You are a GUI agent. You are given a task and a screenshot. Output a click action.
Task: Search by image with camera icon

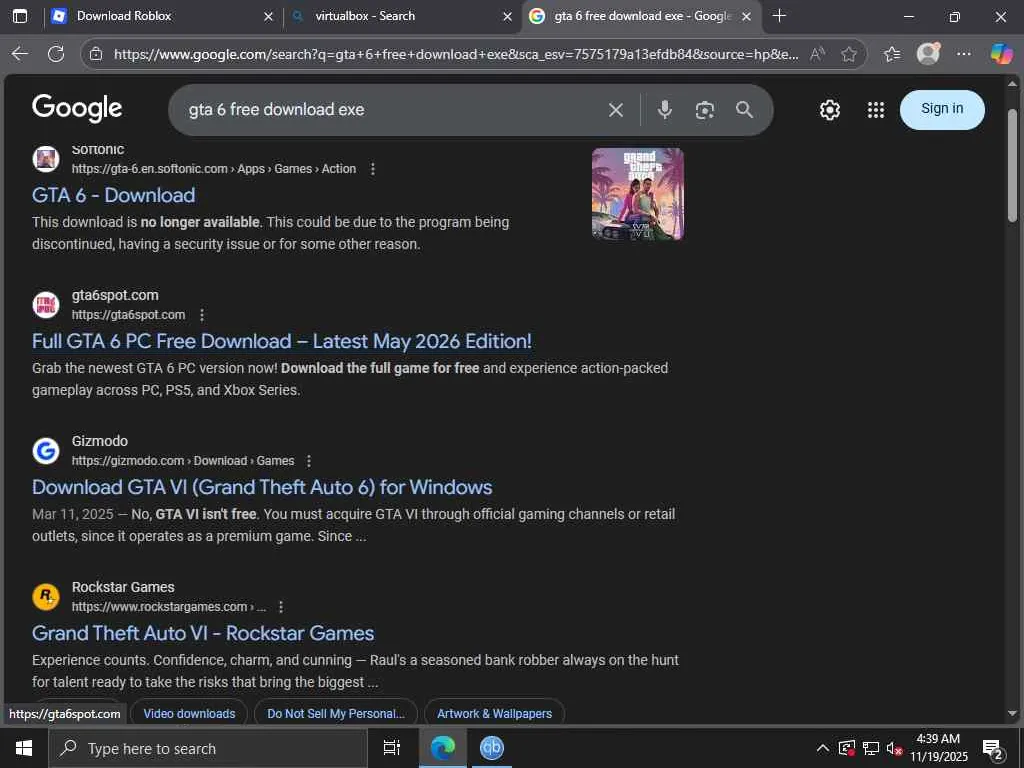point(705,110)
